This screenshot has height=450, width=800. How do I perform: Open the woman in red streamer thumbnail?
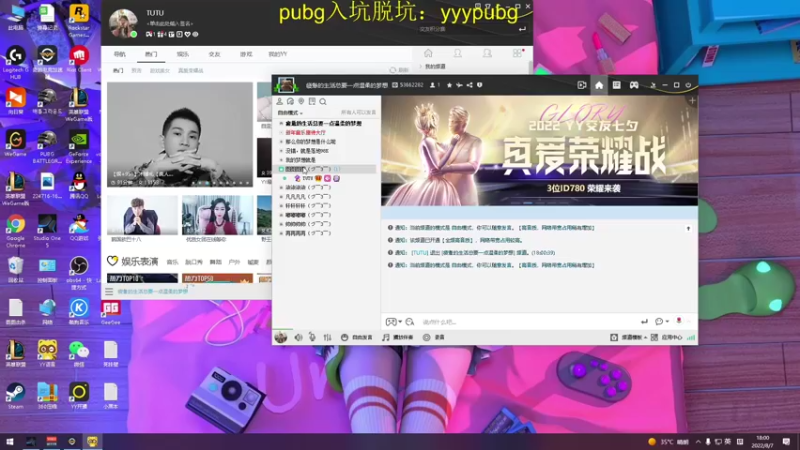tap(217, 215)
